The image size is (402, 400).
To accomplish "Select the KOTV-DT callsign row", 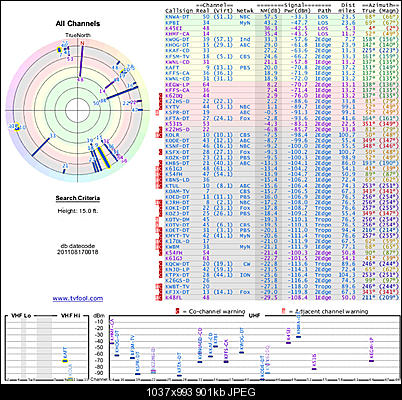I will pyautogui.click(x=282, y=225).
